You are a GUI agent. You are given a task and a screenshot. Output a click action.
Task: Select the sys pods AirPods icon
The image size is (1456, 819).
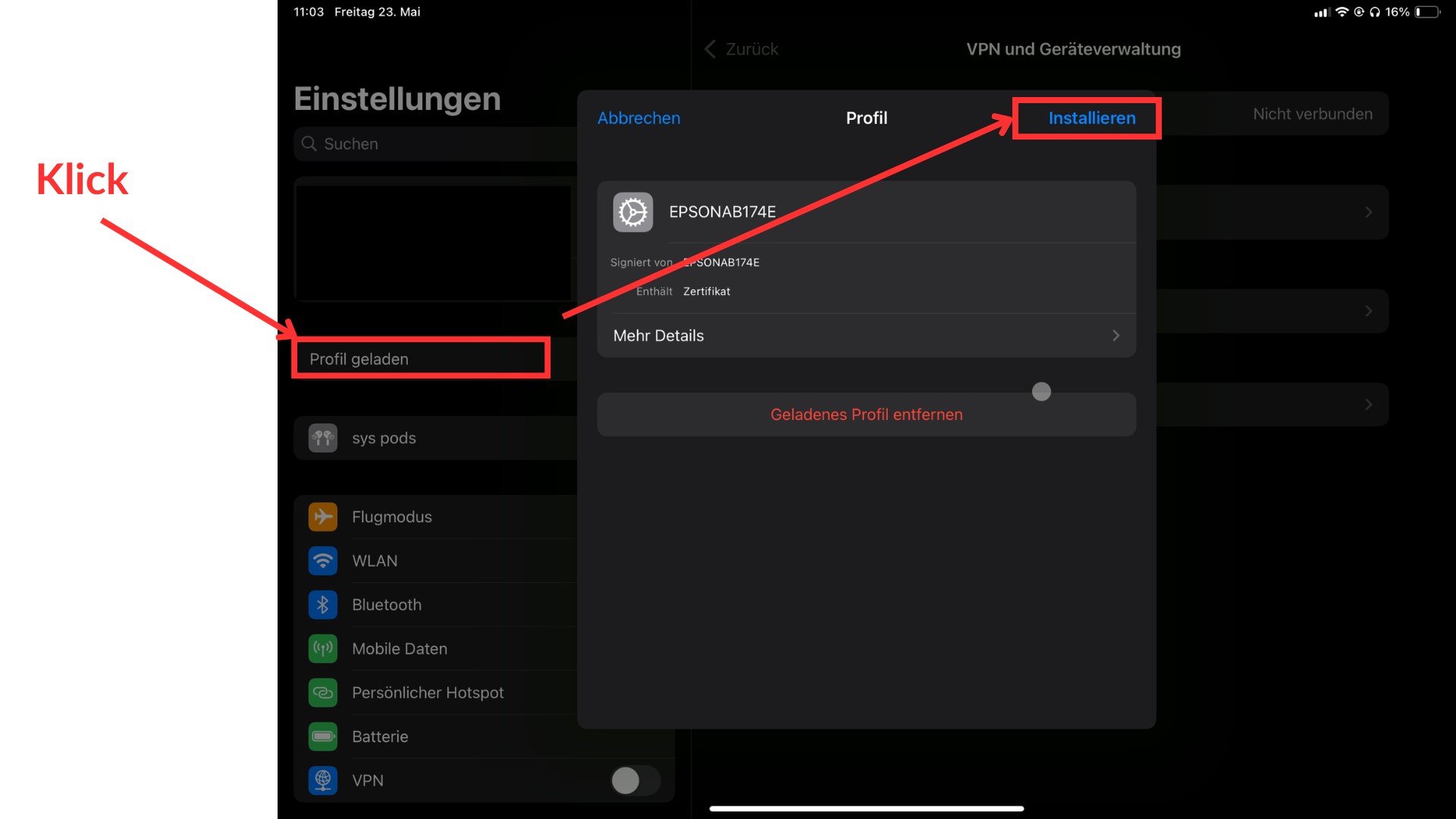pyautogui.click(x=322, y=438)
